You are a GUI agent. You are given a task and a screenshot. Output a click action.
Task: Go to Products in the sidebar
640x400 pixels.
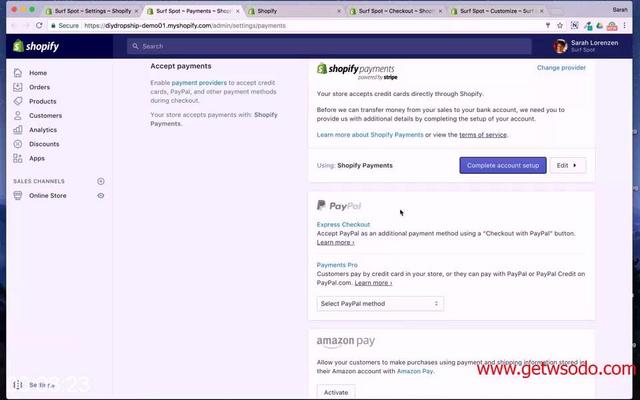[x=42, y=101]
